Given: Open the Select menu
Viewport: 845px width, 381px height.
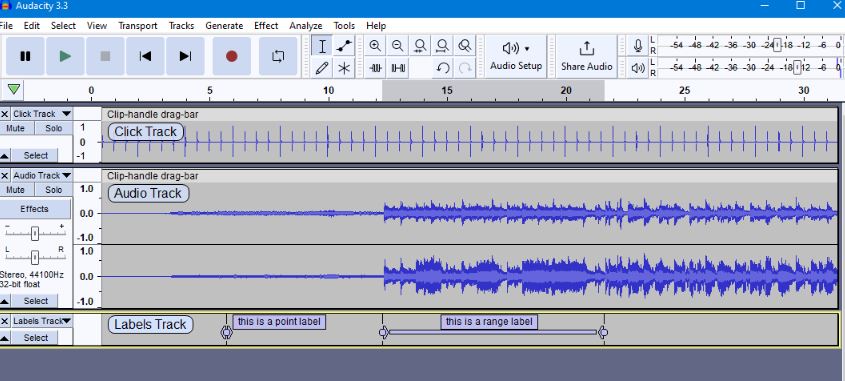Looking at the screenshot, I should [64, 26].
